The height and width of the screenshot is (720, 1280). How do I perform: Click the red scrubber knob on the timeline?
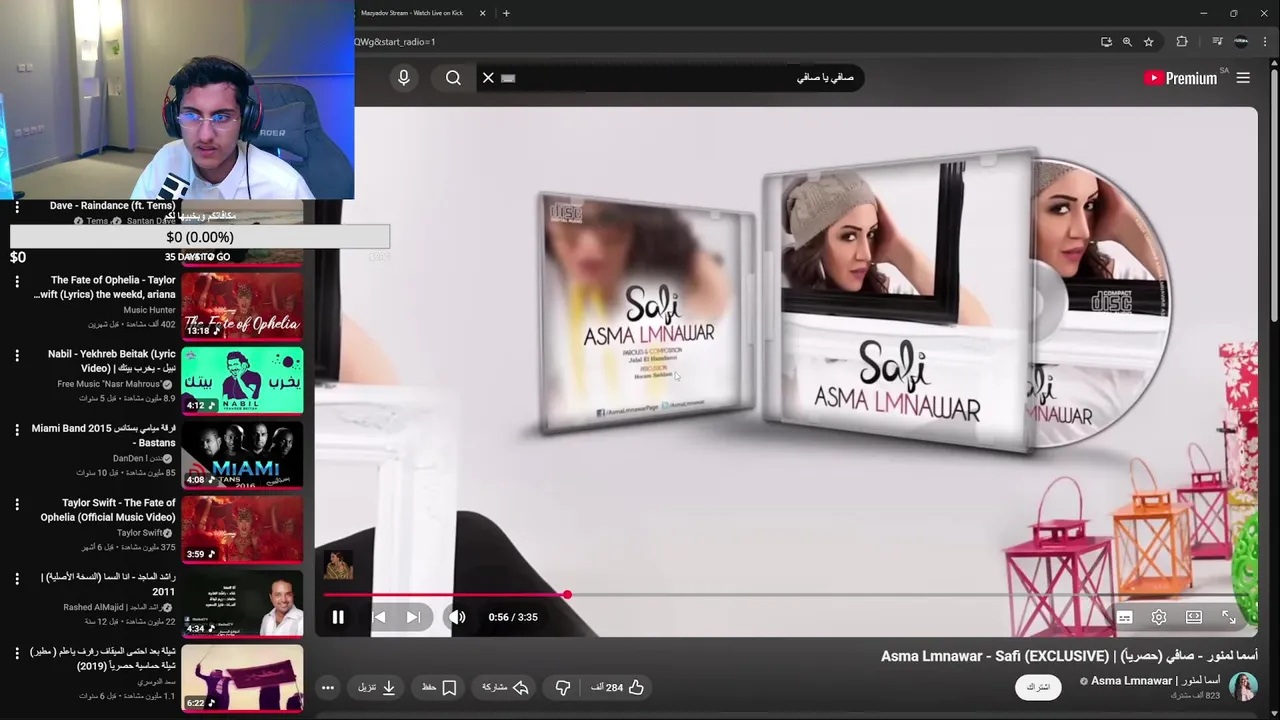[567, 595]
